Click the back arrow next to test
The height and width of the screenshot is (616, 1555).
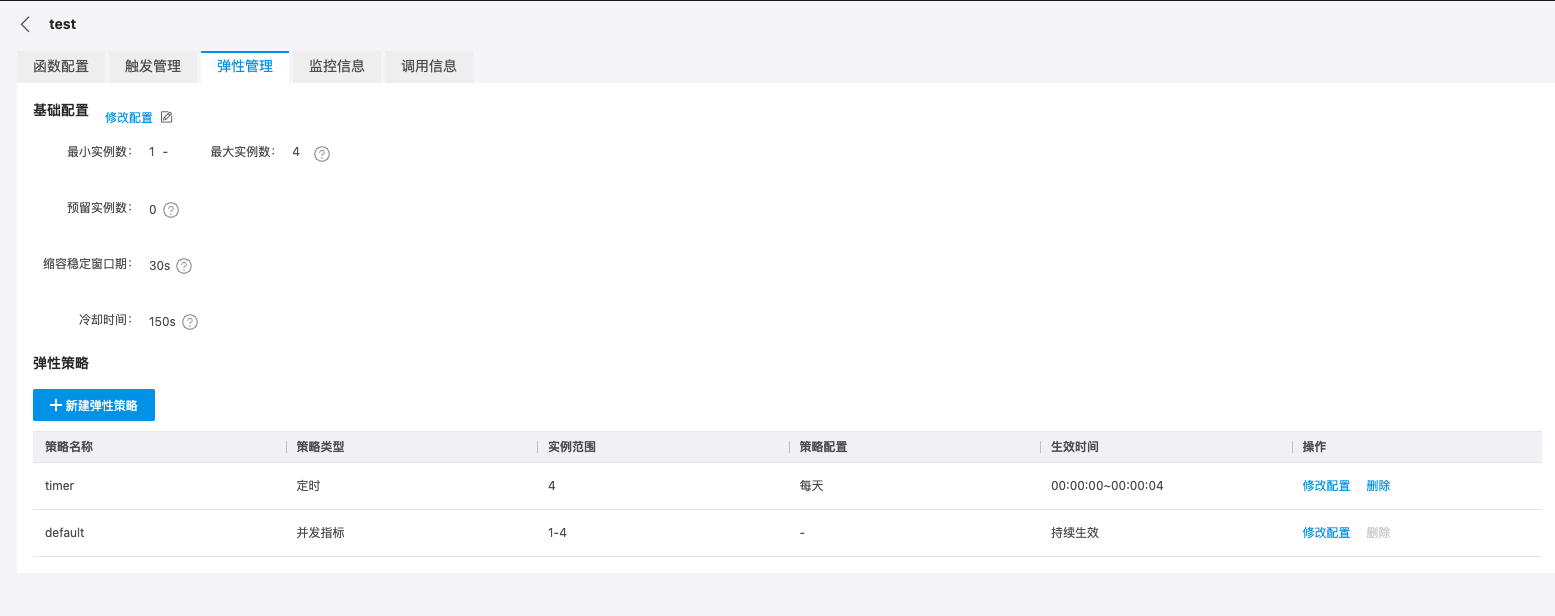[x=26, y=24]
